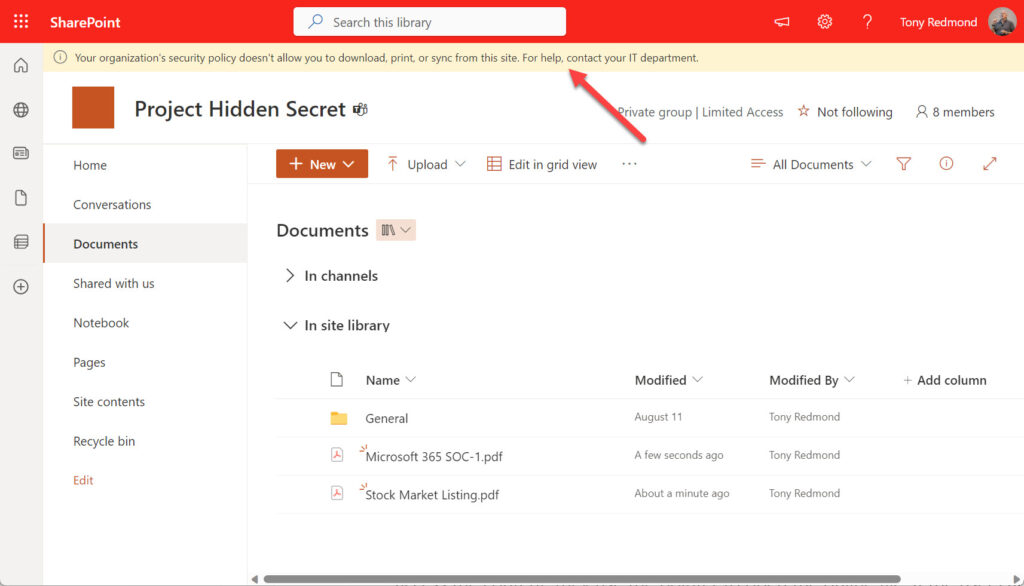The height and width of the screenshot is (586, 1024).
Task: Click the info icon in the policy banner
Action: pos(60,57)
